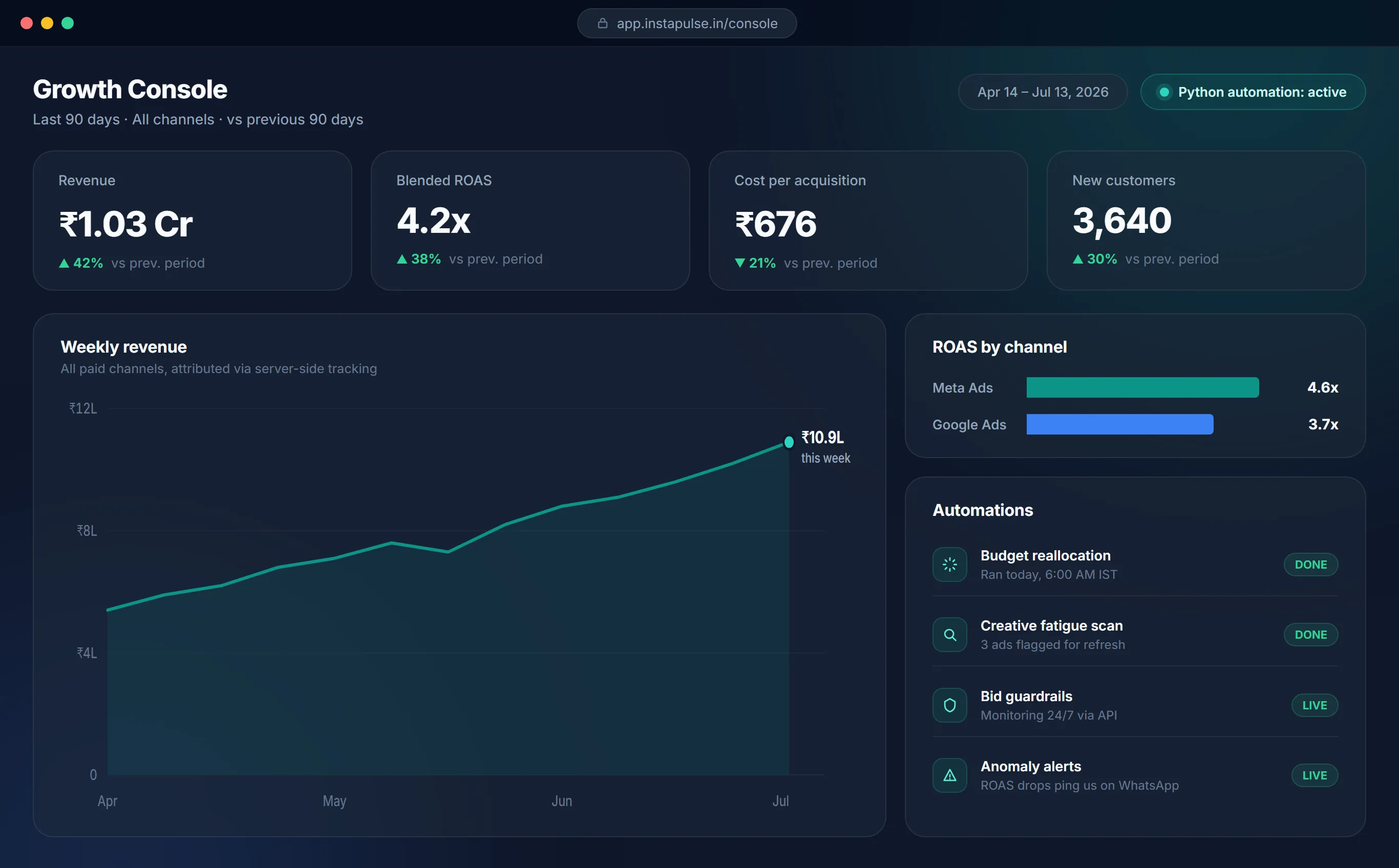Click the LIVE badge for Anomaly alerts

(x=1315, y=775)
